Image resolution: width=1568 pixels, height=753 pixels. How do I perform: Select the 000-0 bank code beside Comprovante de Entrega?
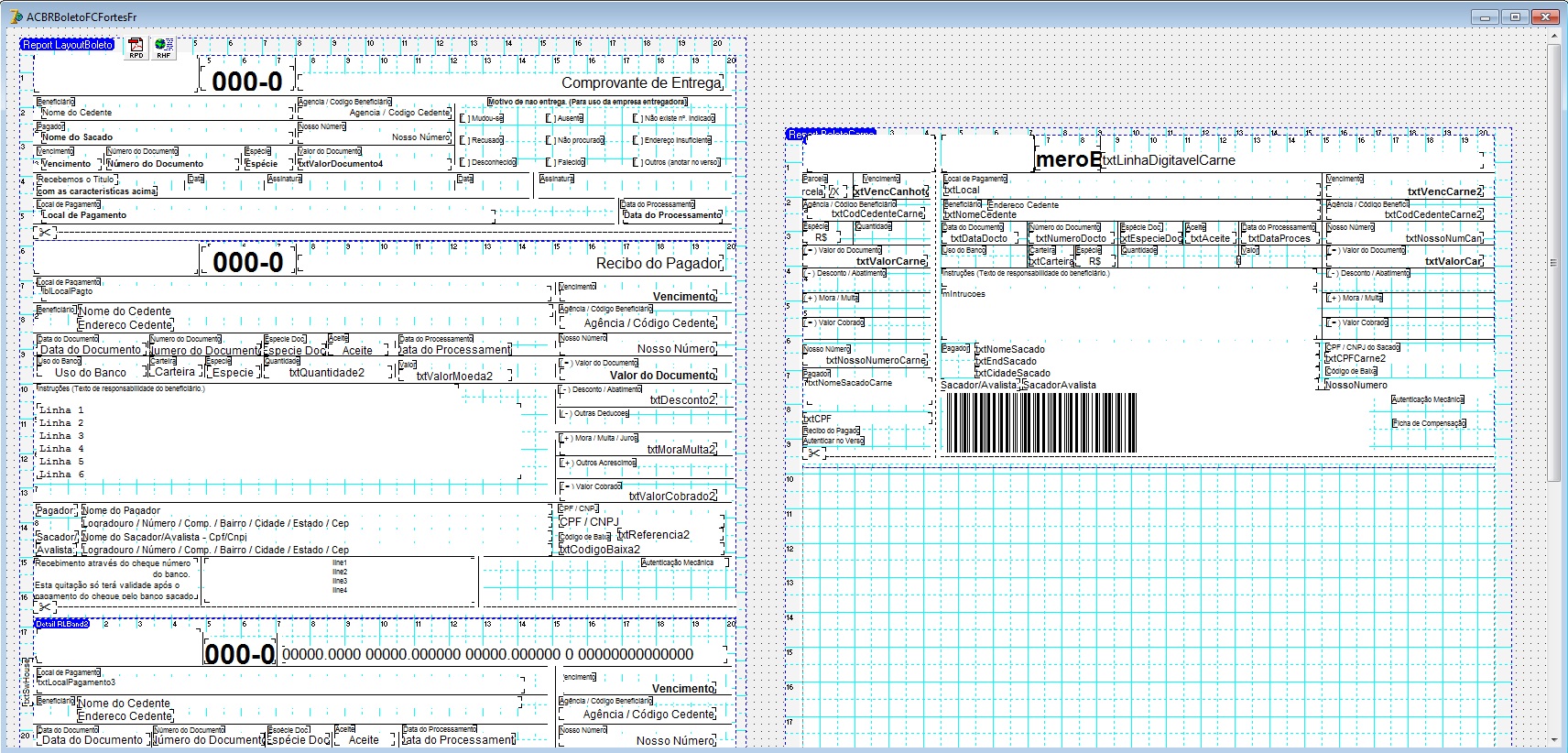(x=247, y=82)
